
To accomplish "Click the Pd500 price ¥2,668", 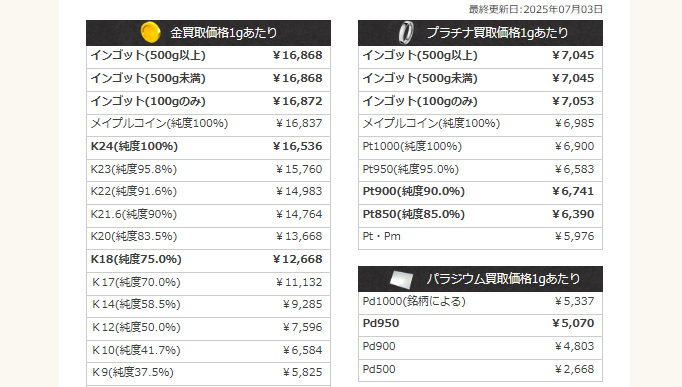I will coord(574,369).
